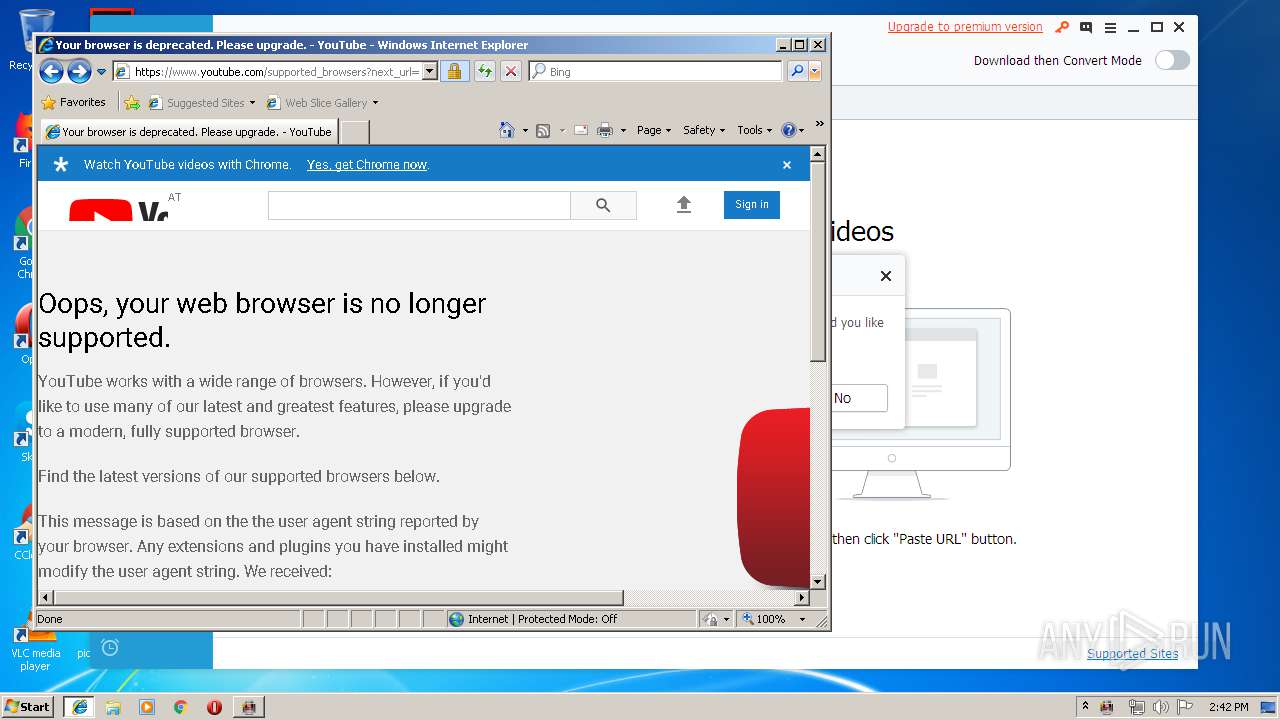The width and height of the screenshot is (1280, 720).
Task: Open the Tools menu
Action: [x=755, y=130]
